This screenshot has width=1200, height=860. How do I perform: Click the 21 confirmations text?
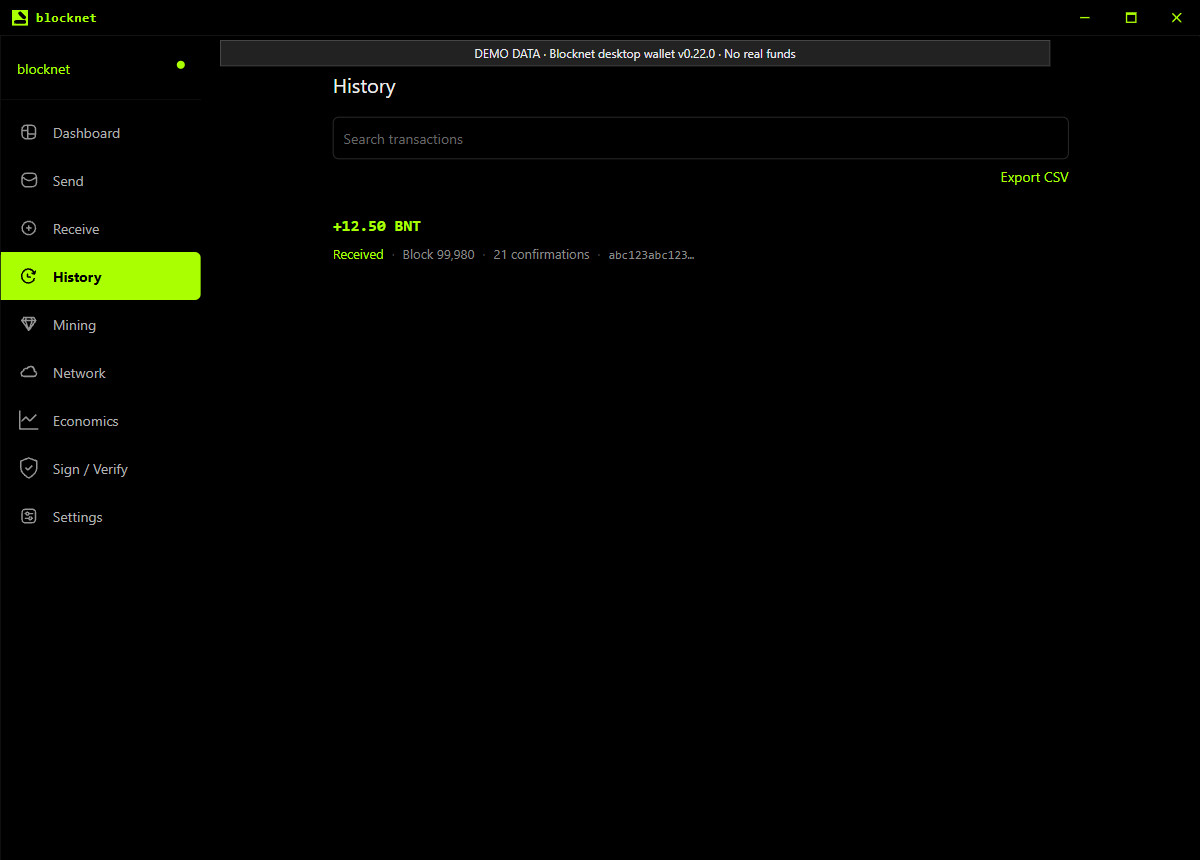tap(541, 255)
